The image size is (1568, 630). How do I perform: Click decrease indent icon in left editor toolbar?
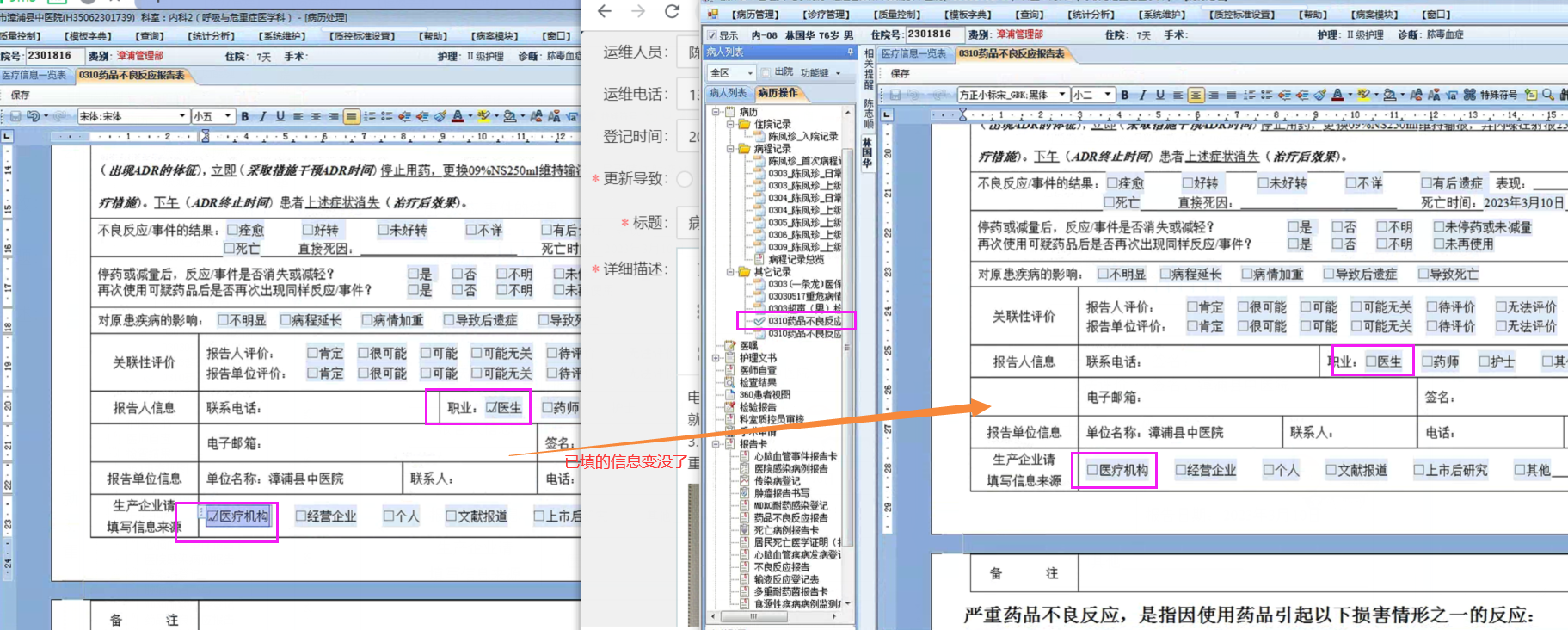coord(404,116)
